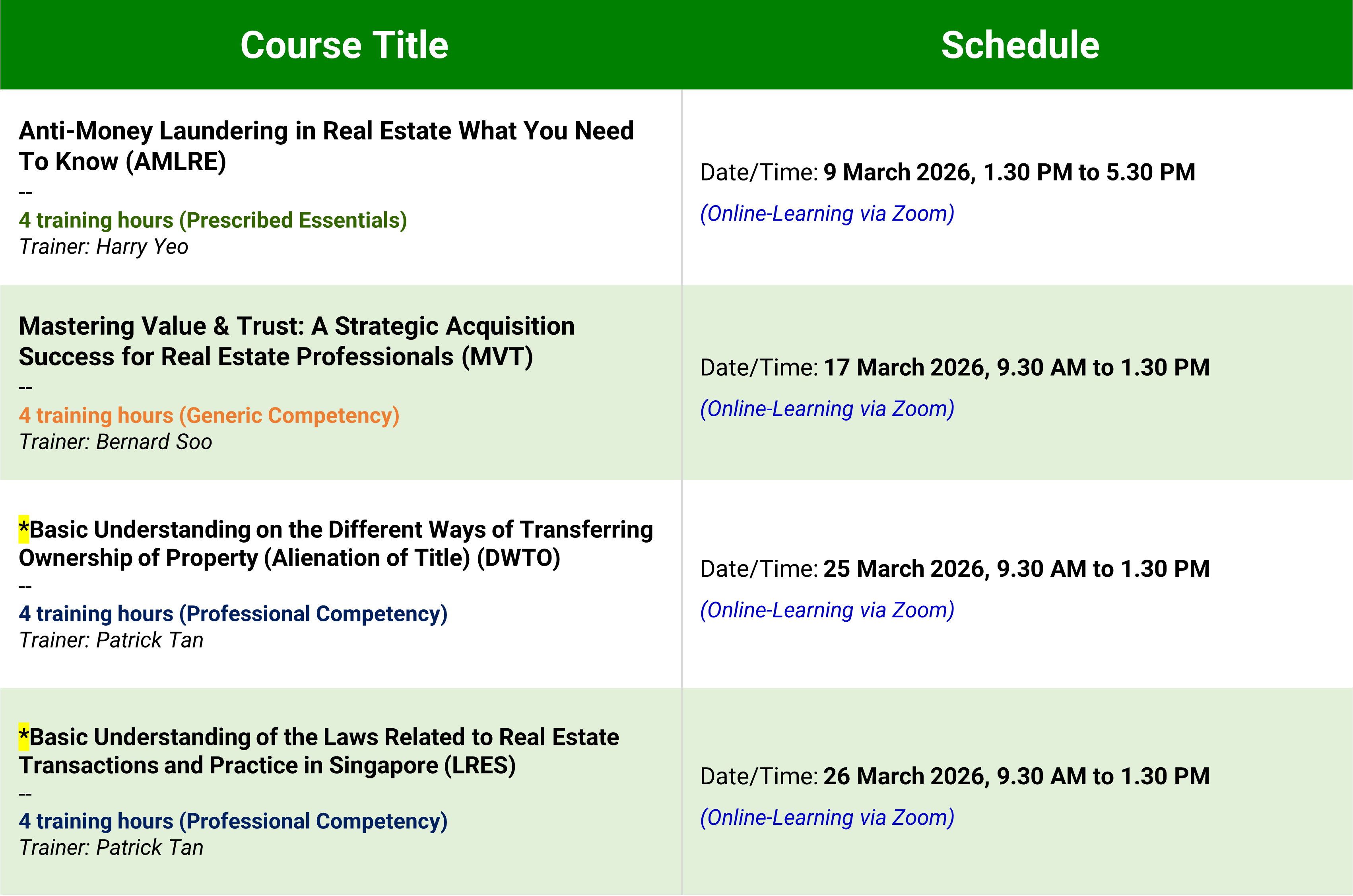Click the Generic Competency training hours label
The width and height of the screenshot is (1353, 896).
(x=209, y=415)
